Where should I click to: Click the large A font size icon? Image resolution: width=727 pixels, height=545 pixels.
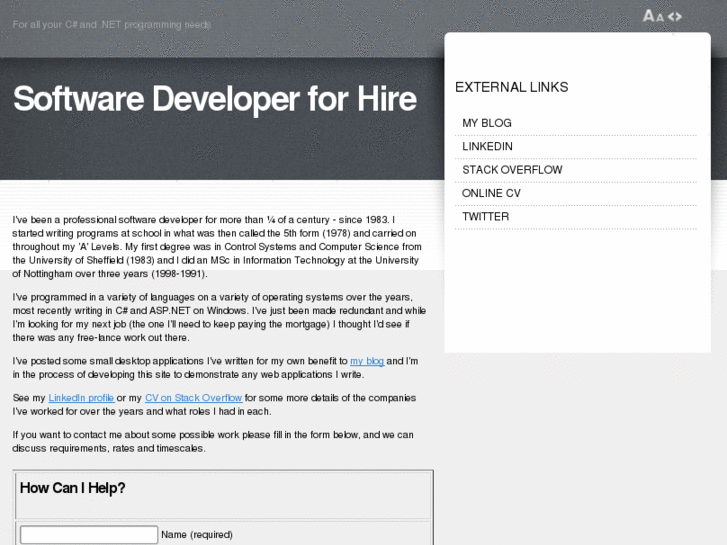(648, 15)
